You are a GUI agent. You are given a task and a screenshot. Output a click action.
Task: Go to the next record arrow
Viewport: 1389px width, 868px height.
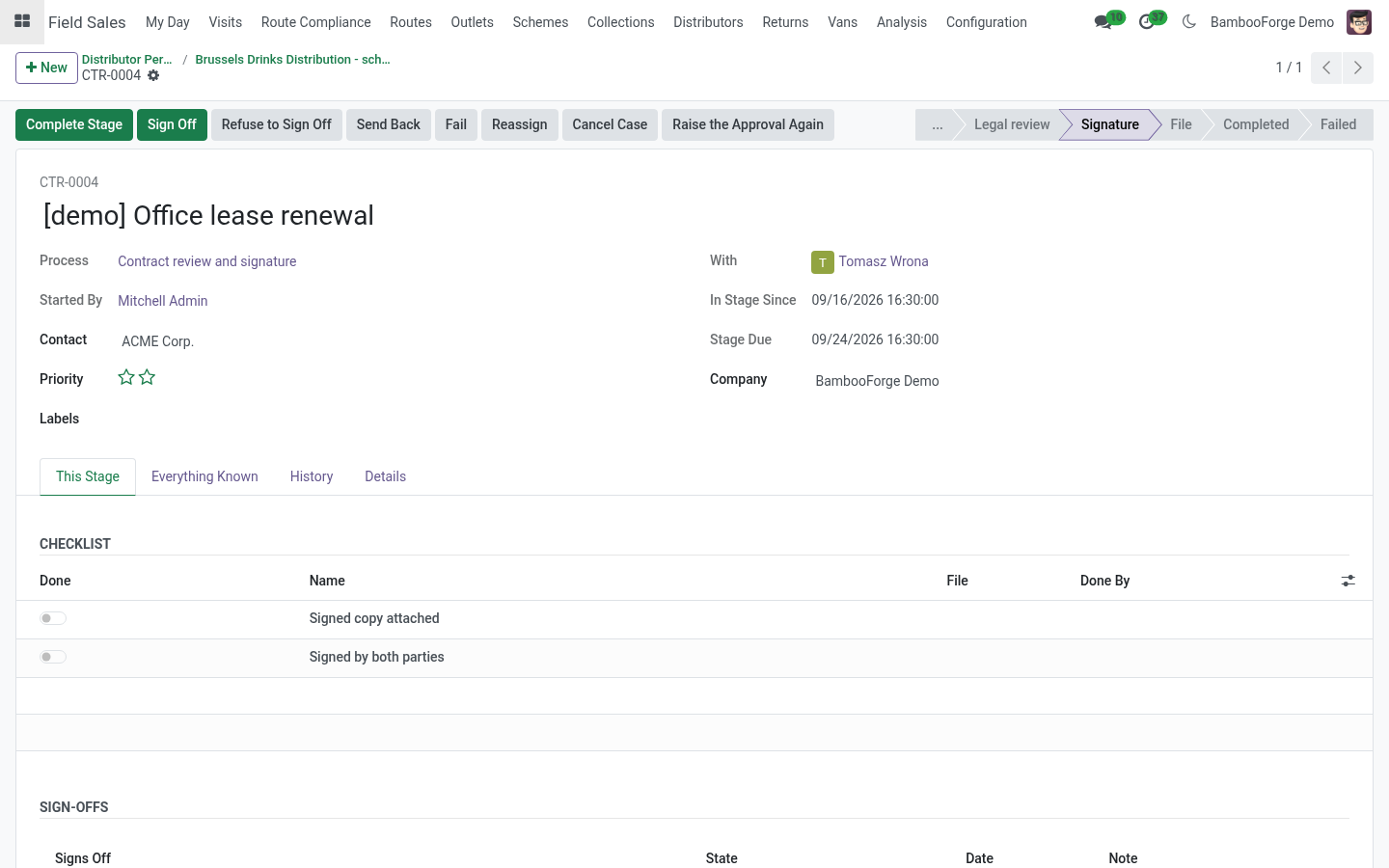[x=1358, y=68]
